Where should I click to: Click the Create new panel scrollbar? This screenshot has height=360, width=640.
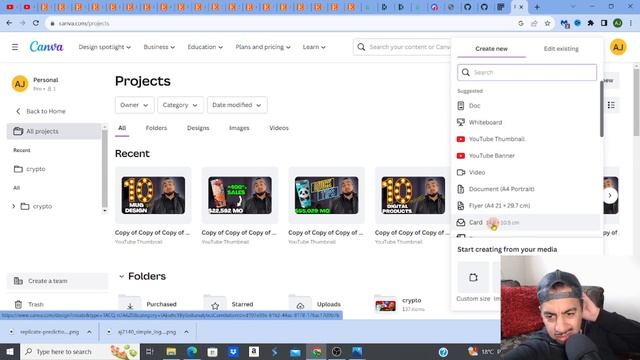point(602,109)
